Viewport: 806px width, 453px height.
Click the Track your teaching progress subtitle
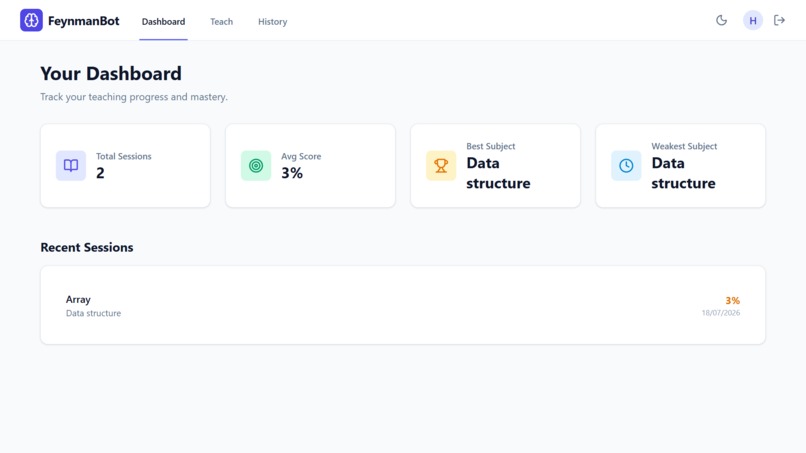[134, 97]
